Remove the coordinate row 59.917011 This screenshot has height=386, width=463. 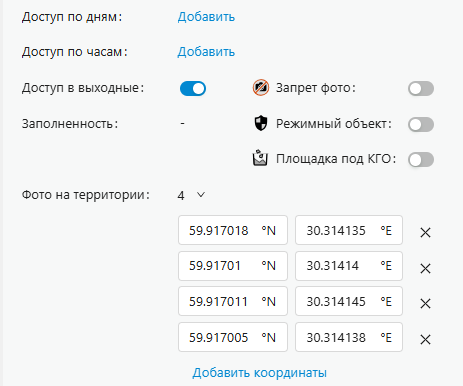pos(425,303)
